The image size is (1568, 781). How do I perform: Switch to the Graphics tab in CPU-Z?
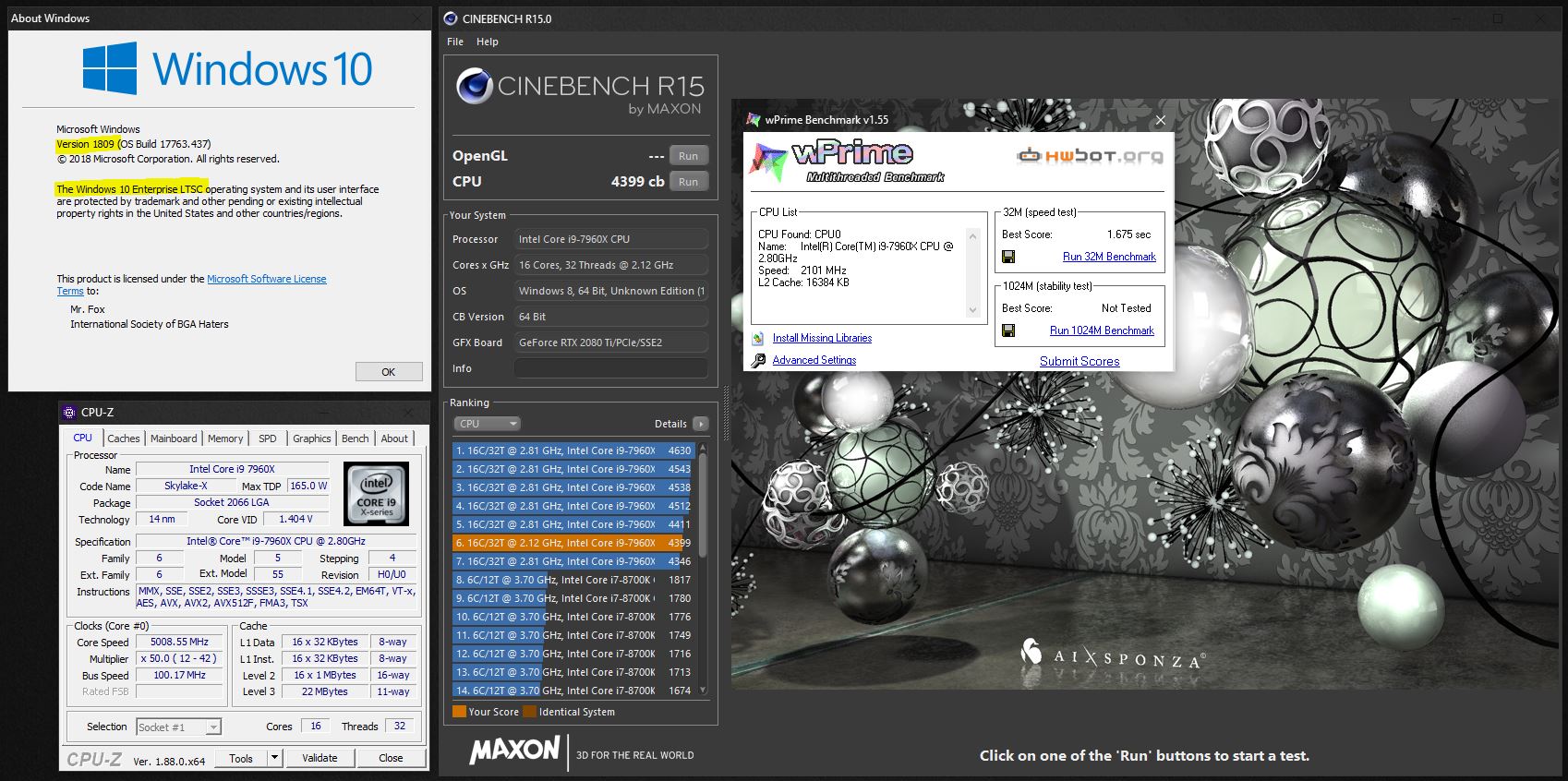[311, 439]
